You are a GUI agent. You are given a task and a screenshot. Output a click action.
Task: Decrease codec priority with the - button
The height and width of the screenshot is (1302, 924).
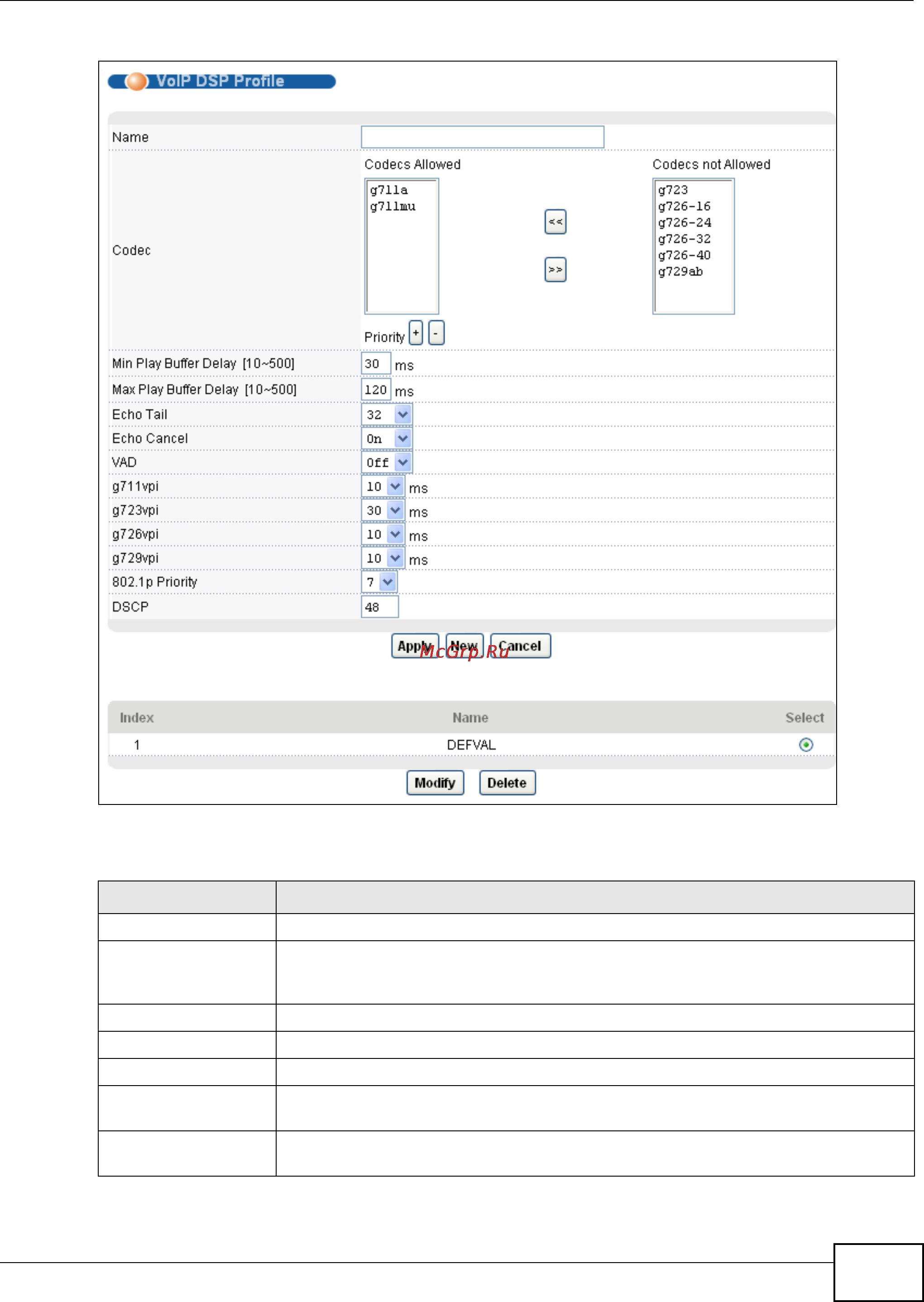pyautogui.click(x=436, y=333)
